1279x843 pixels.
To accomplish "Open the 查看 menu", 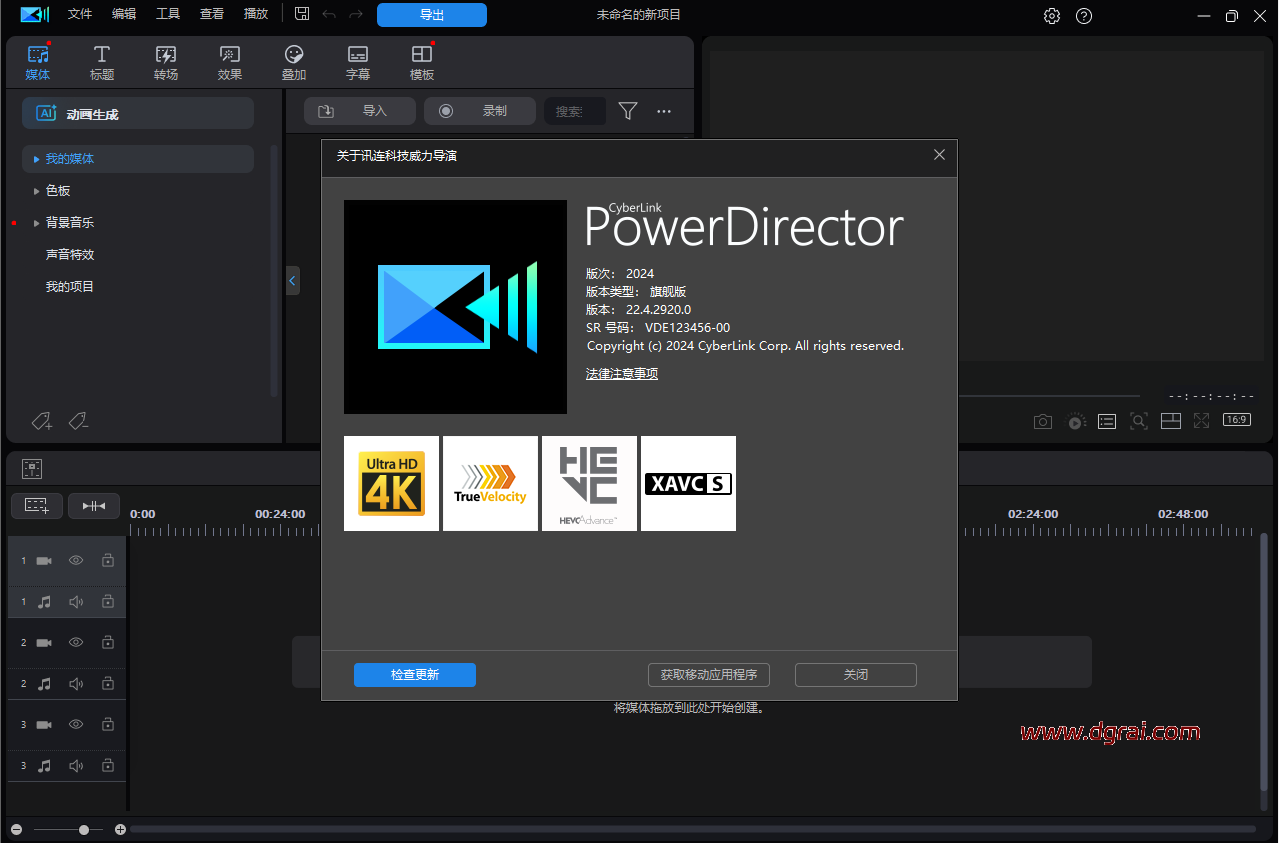I will pos(212,14).
